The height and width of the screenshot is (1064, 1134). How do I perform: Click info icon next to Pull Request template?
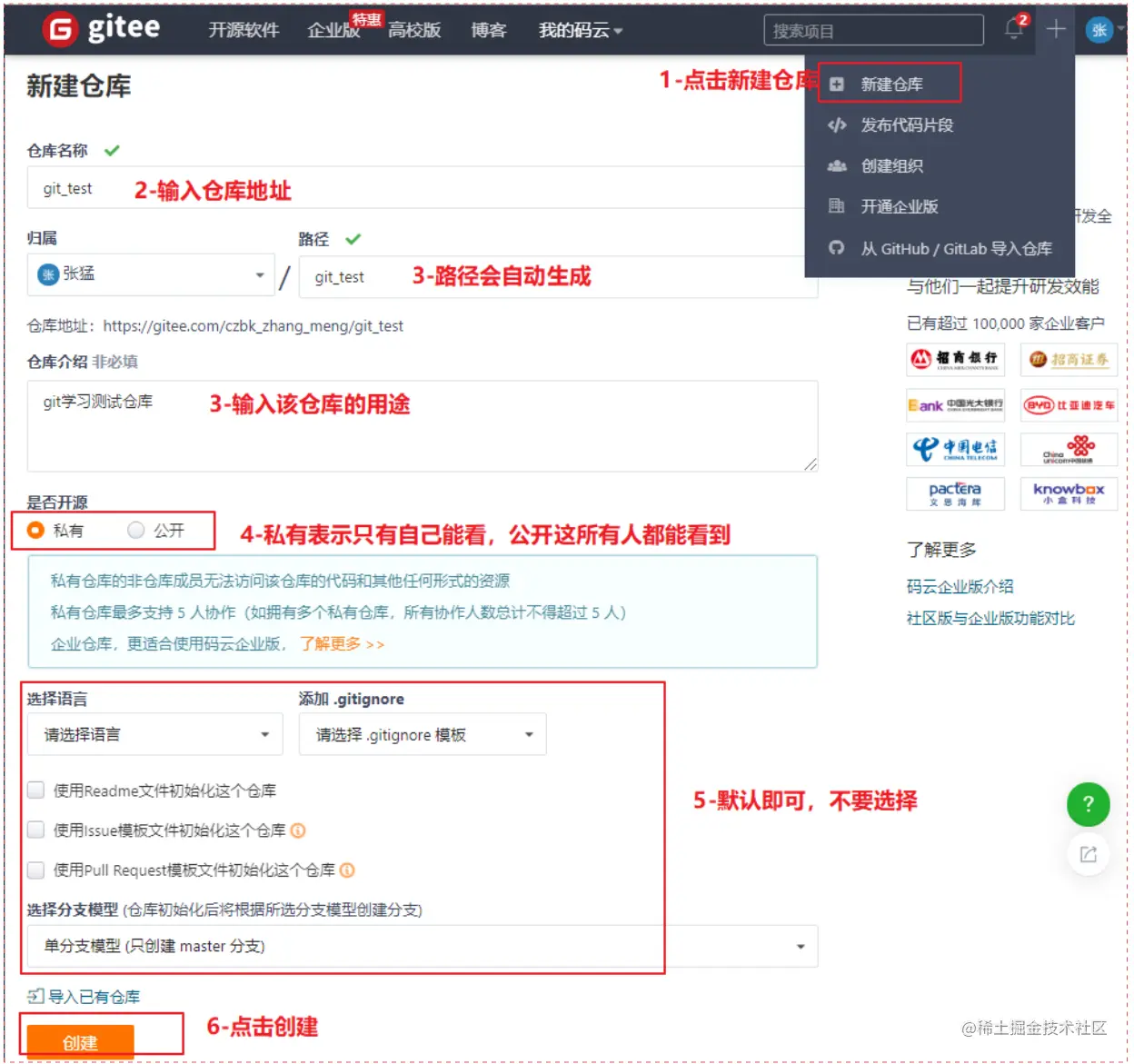tap(347, 870)
